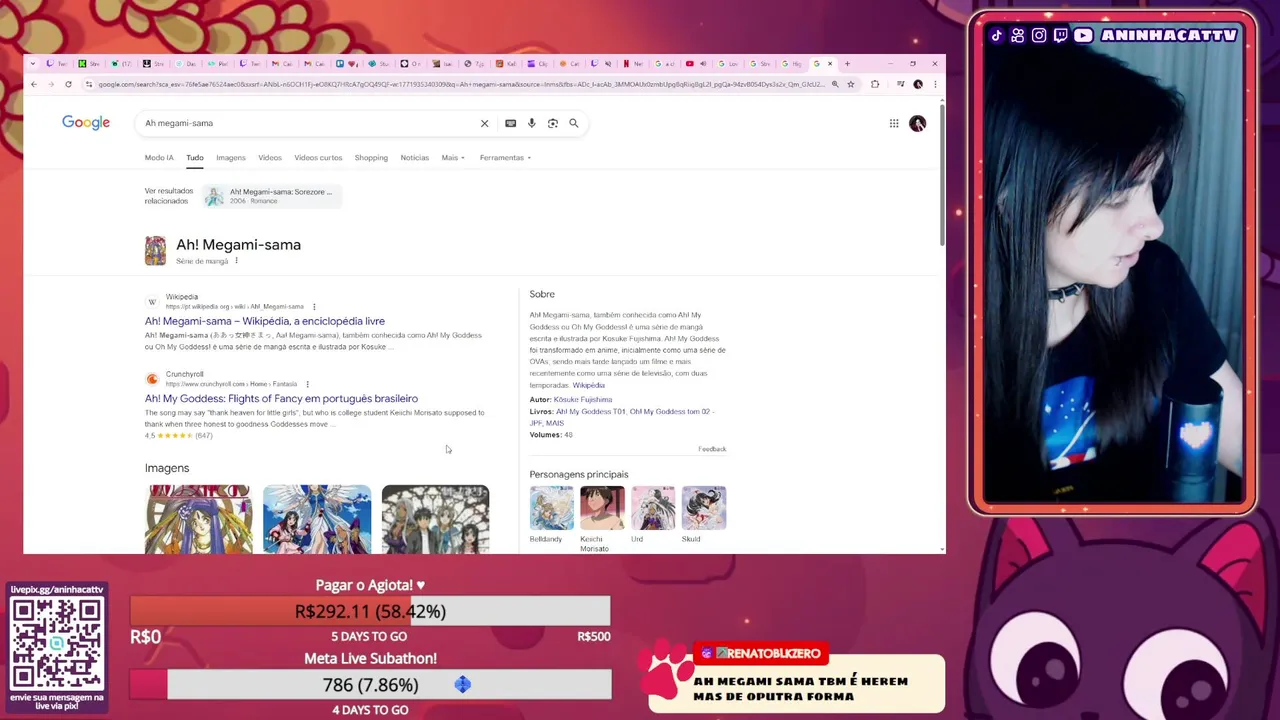Image resolution: width=1280 pixels, height=720 pixels.
Task: Open Kōsuke Fujishima author link
Action: click(x=583, y=399)
